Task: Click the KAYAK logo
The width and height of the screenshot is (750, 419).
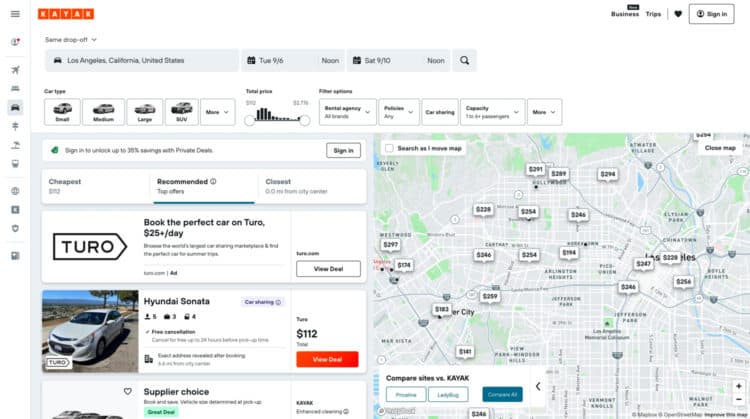Action: coord(66,14)
